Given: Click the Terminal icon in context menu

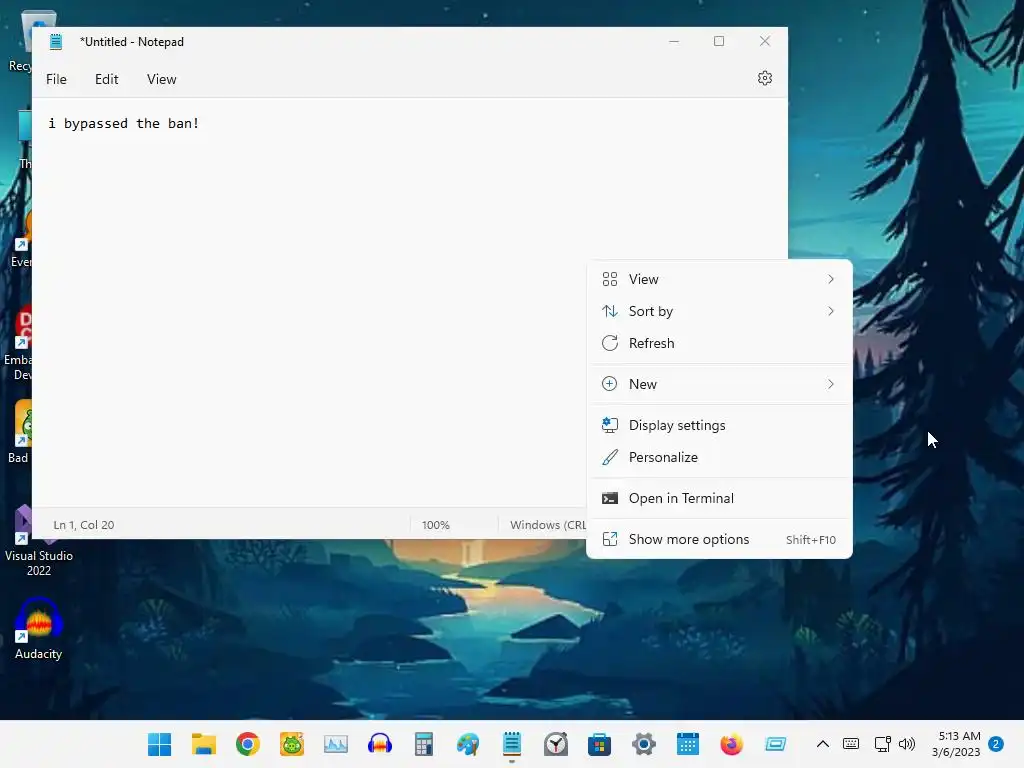Looking at the screenshot, I should 609,498.
